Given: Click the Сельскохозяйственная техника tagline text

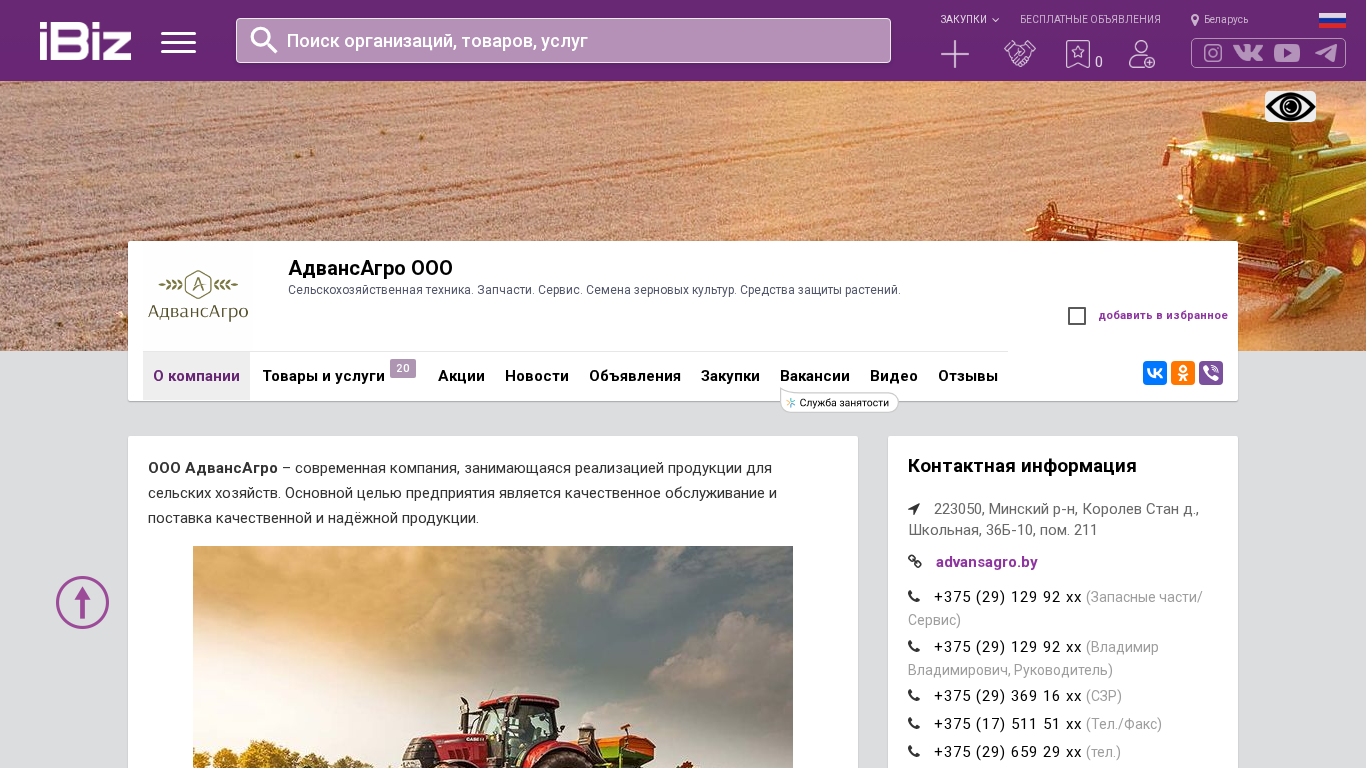Looking at the screenshot, I should pyautogui.click(x=594, y=290).
